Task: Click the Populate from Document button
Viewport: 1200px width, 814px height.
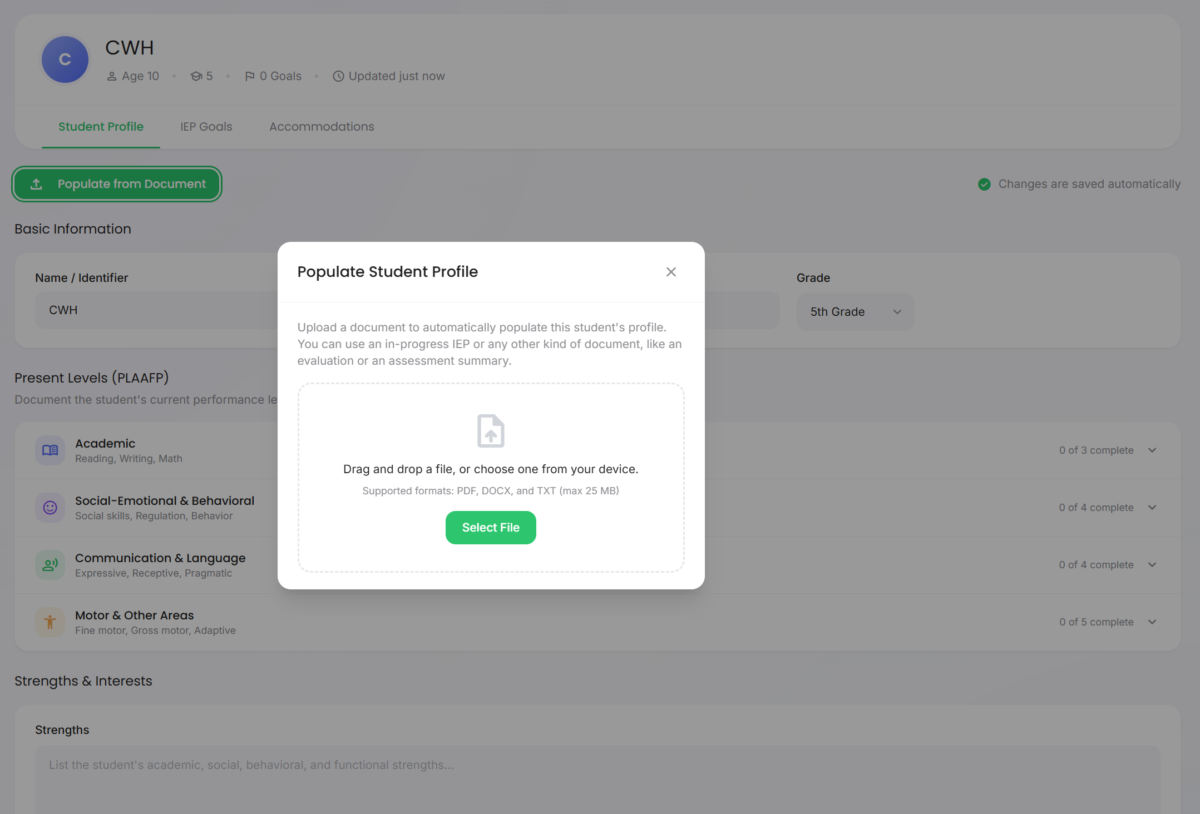Action: tap(117, 184)
